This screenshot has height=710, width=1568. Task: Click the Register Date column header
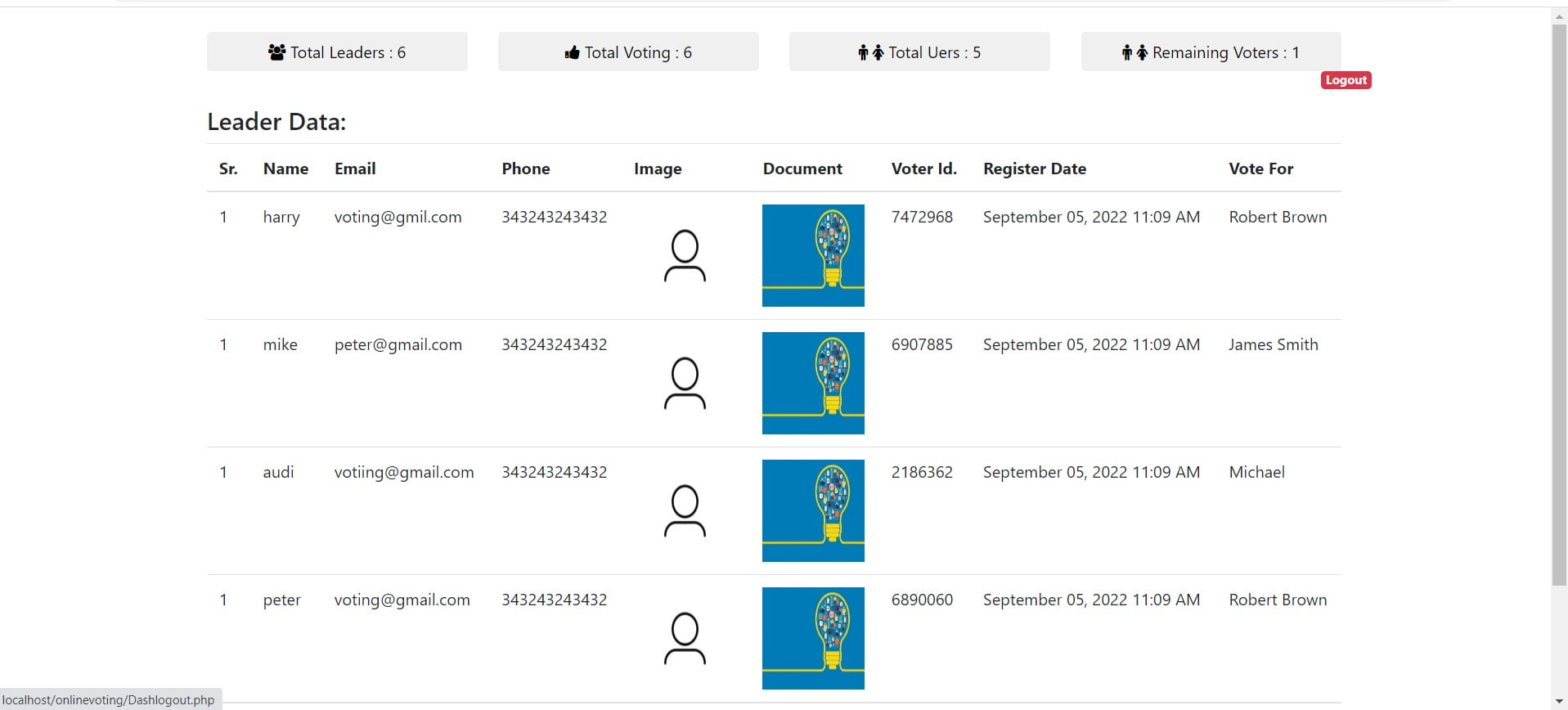(x=1035, y=169)
